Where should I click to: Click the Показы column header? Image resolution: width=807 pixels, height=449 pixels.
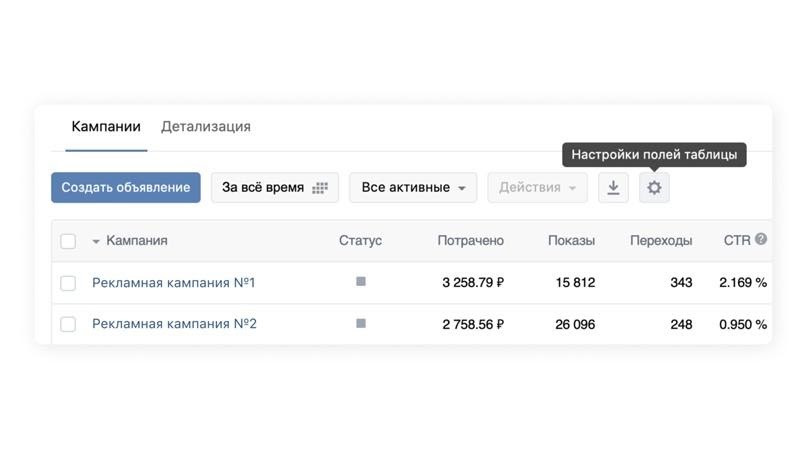point(571,241)
